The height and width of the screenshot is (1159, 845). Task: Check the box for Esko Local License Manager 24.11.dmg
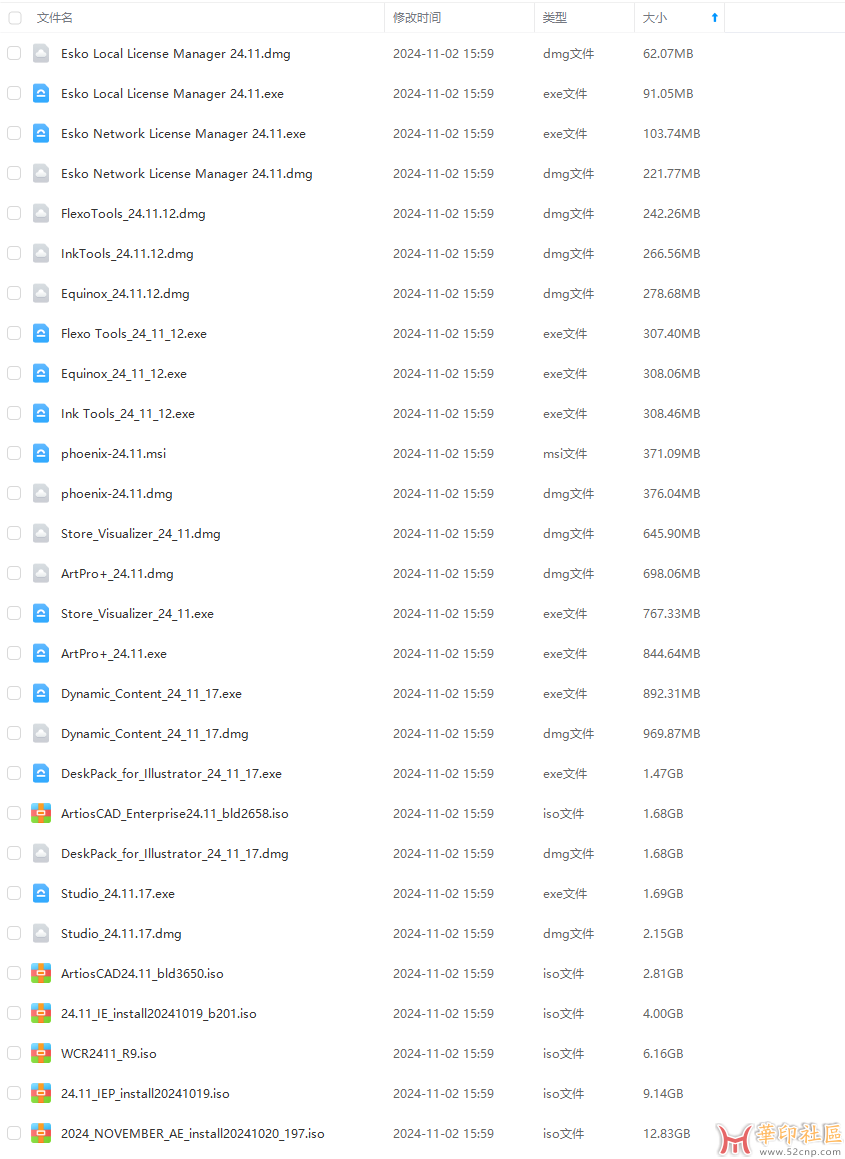tap(14, 53)
